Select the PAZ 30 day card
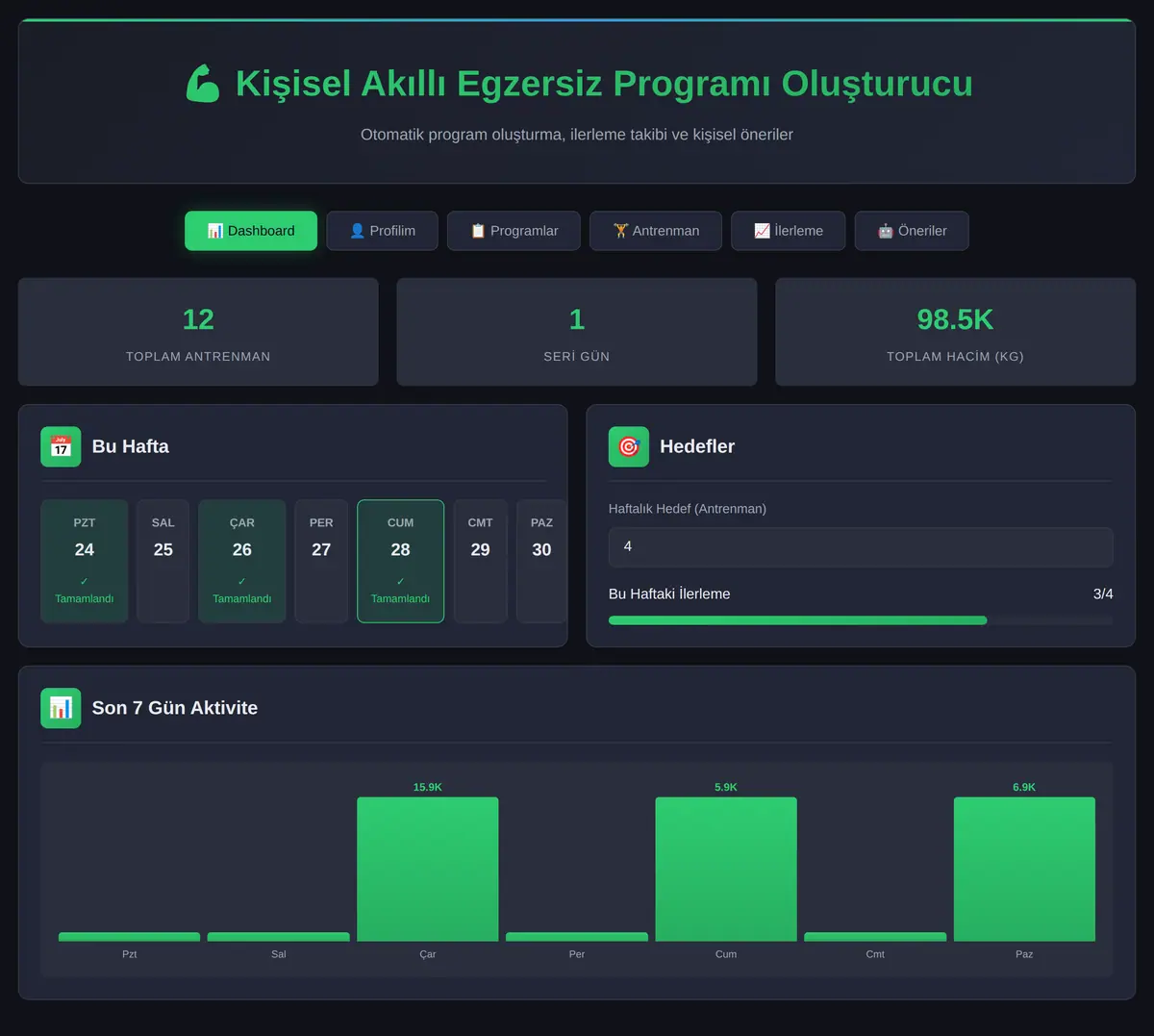The height and width of the screenshot is (1036, 1154). [x=541, y=561]
